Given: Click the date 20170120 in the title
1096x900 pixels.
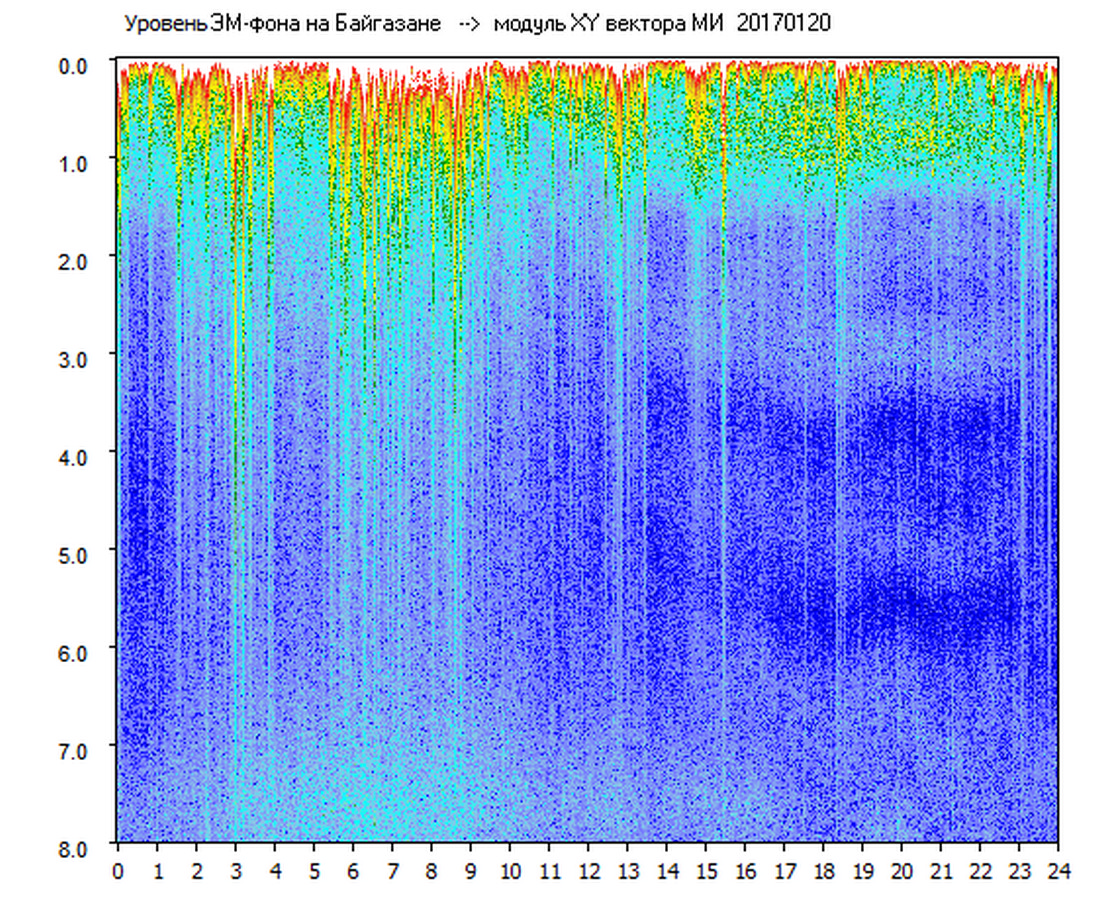Looking at the screenshot, I should [783, 24].
